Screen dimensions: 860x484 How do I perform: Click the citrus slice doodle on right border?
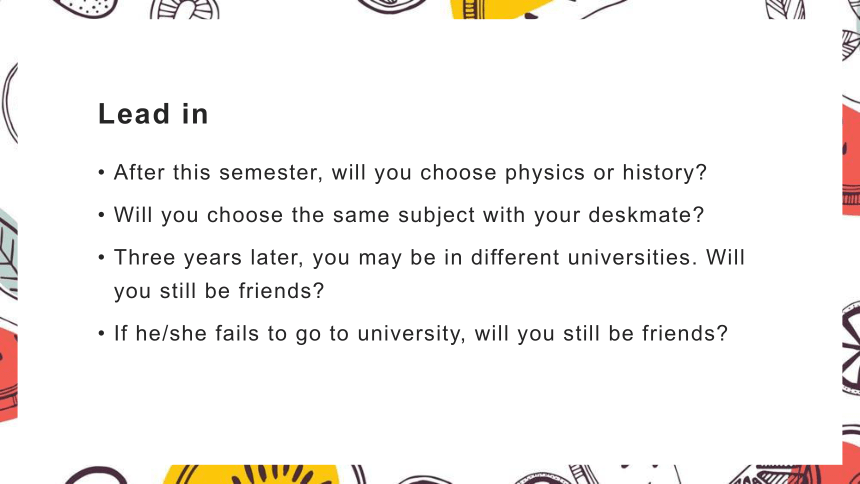coord(851,348)
